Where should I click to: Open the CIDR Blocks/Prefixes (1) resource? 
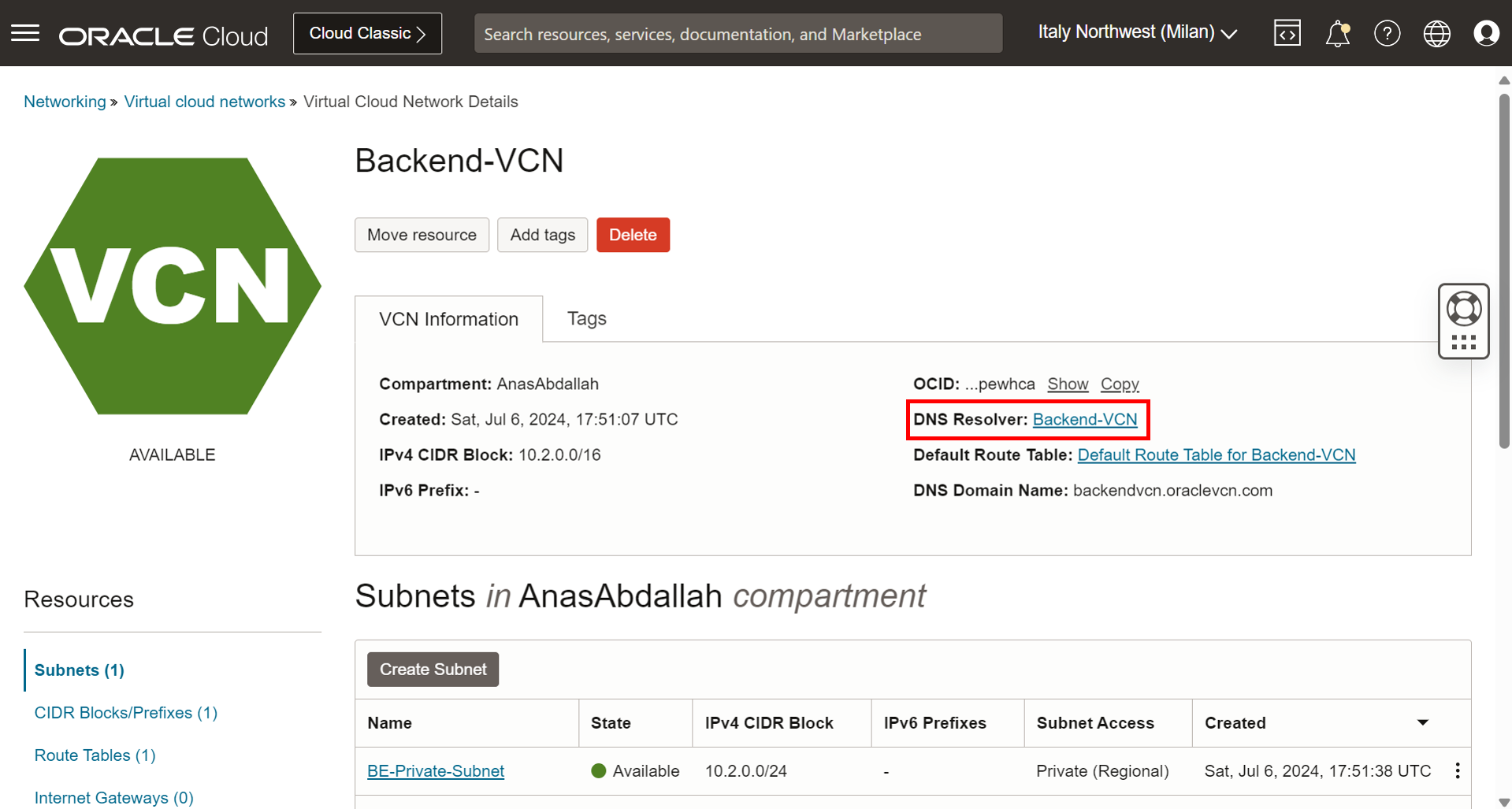click(x=125, y=712)
